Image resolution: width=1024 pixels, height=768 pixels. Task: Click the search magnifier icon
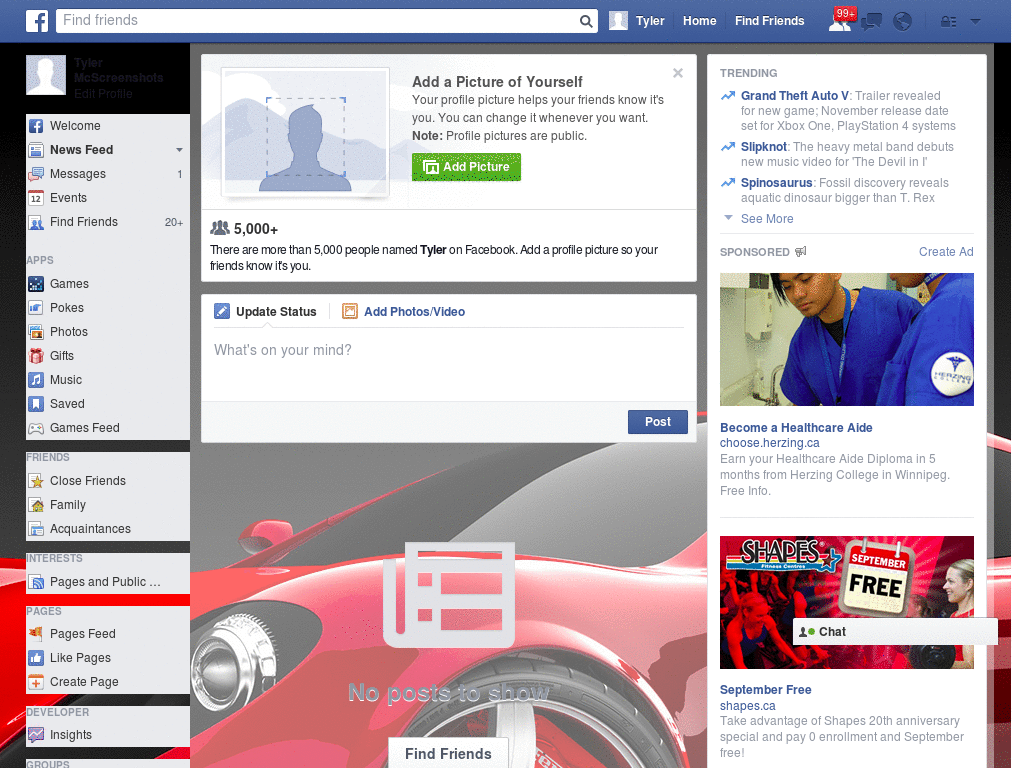(586, 21)
